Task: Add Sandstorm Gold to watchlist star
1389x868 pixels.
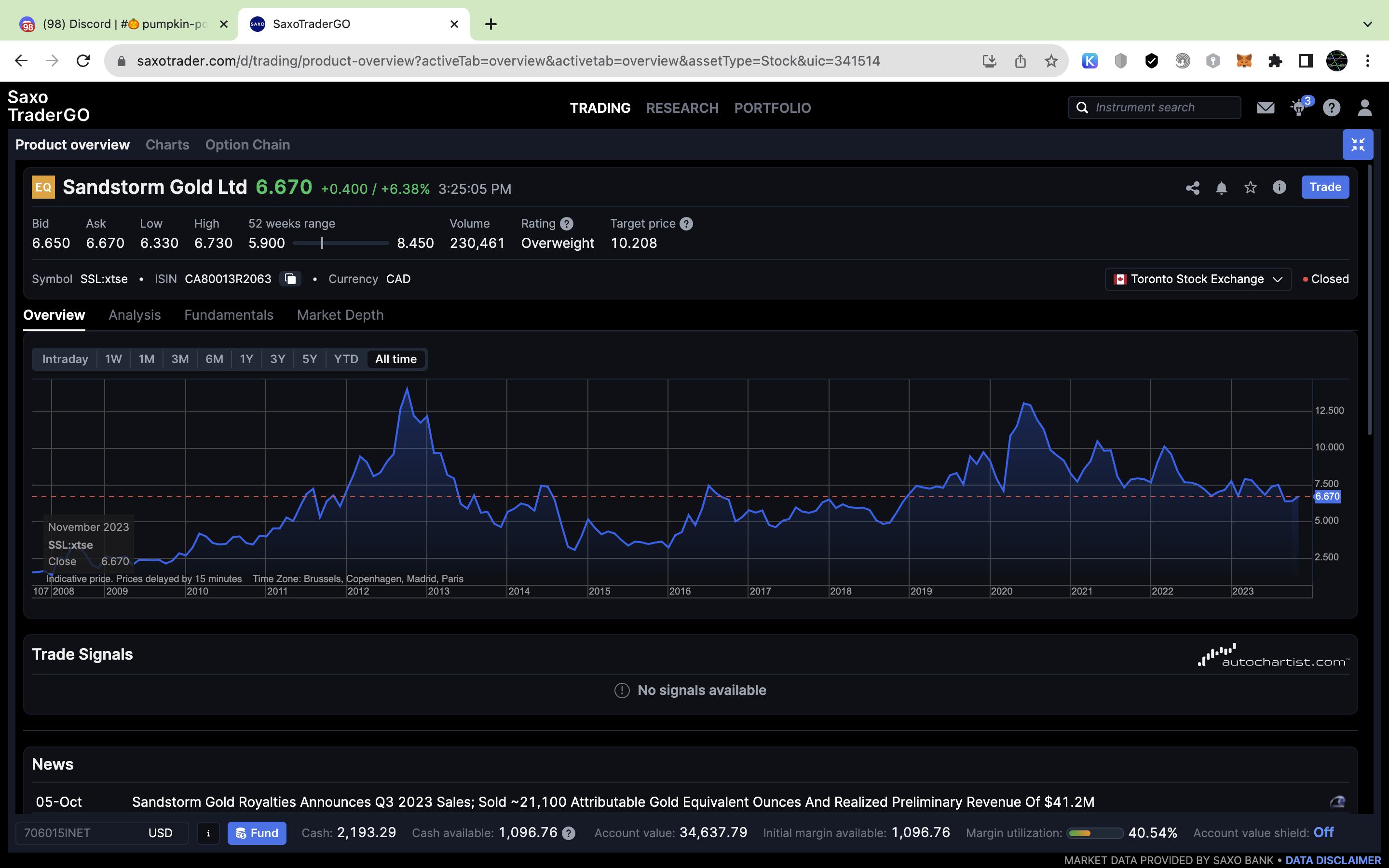Action: pos(1250,188)
